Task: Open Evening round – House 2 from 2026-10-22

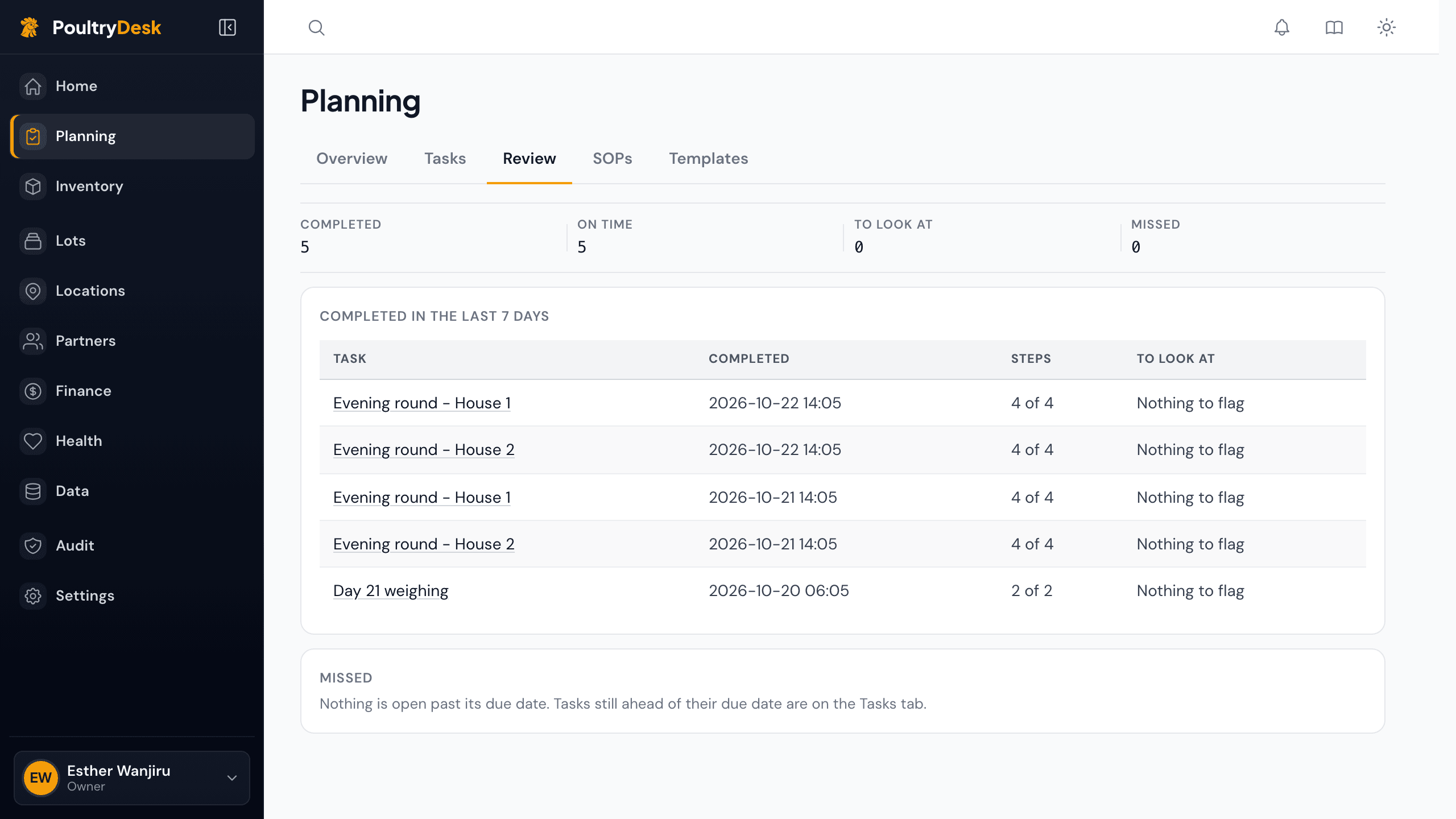Action: click(424, 450)
